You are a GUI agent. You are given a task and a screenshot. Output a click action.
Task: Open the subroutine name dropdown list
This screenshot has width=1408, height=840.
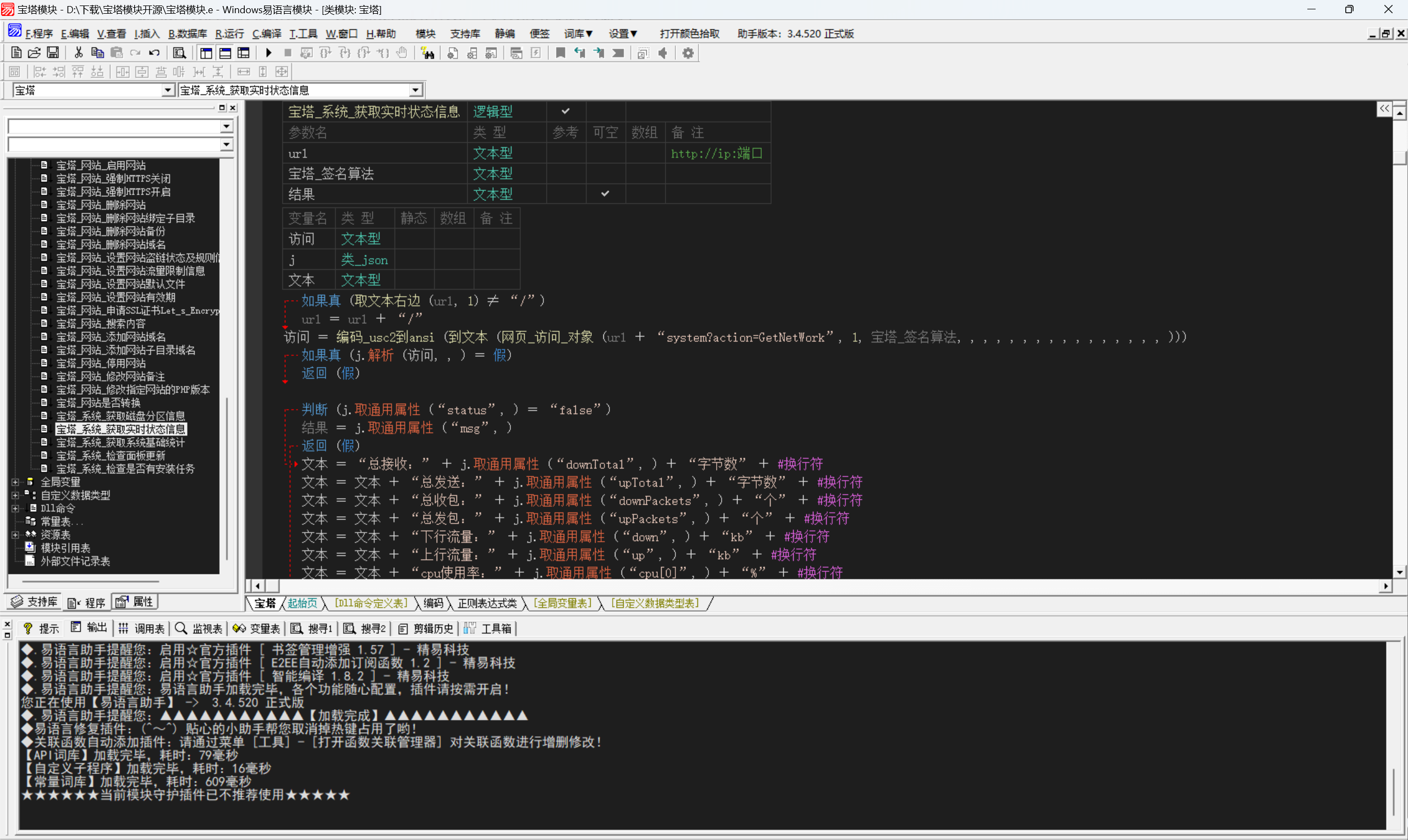[x=416, y=91]
